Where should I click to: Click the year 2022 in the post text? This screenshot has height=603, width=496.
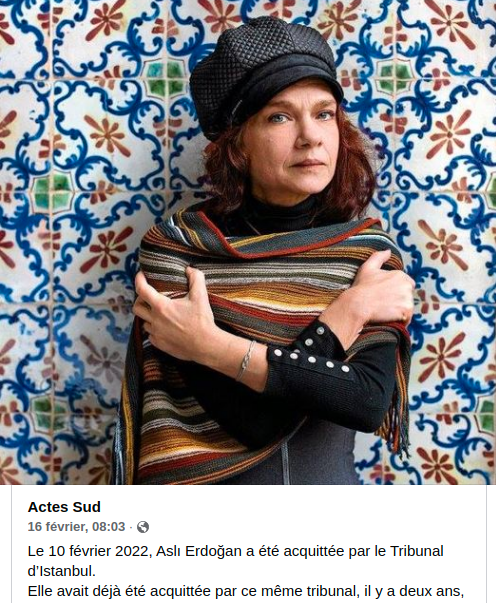[131, 551]
